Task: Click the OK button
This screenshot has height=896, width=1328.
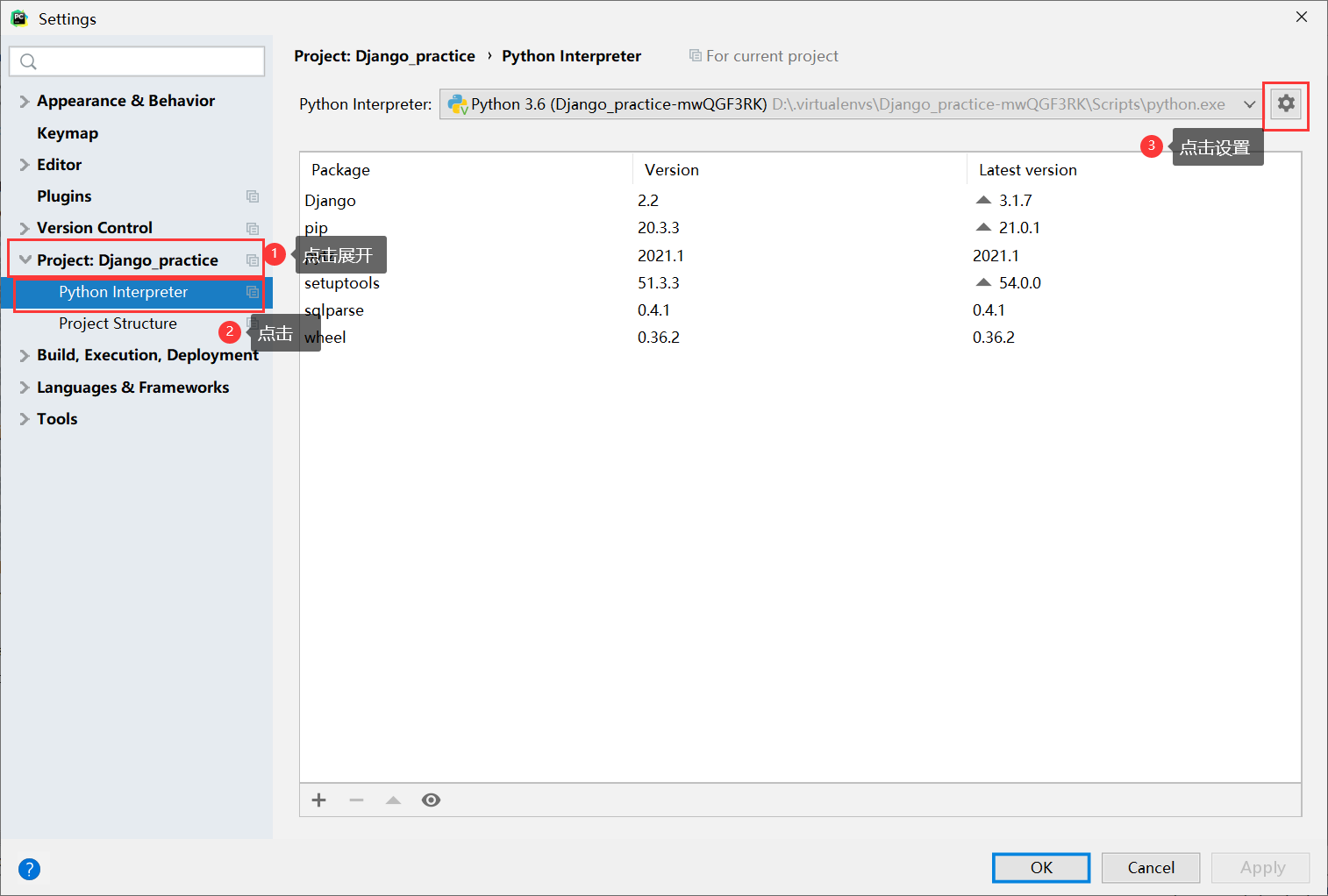Action: pyautogui.click(x=1041, y=868)
